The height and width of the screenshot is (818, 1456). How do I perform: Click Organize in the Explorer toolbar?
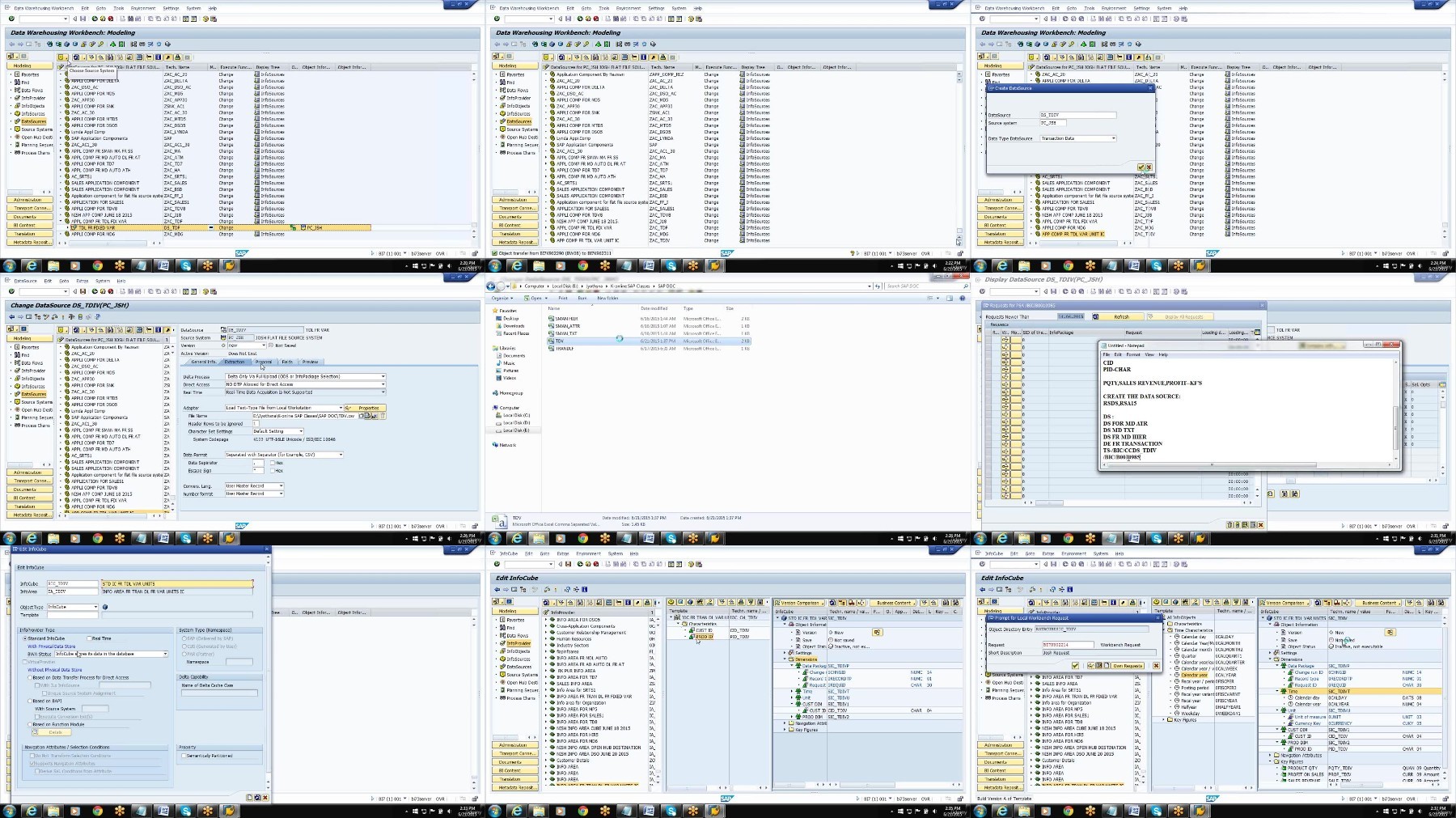pyautogui.click(x=502, y=298)
